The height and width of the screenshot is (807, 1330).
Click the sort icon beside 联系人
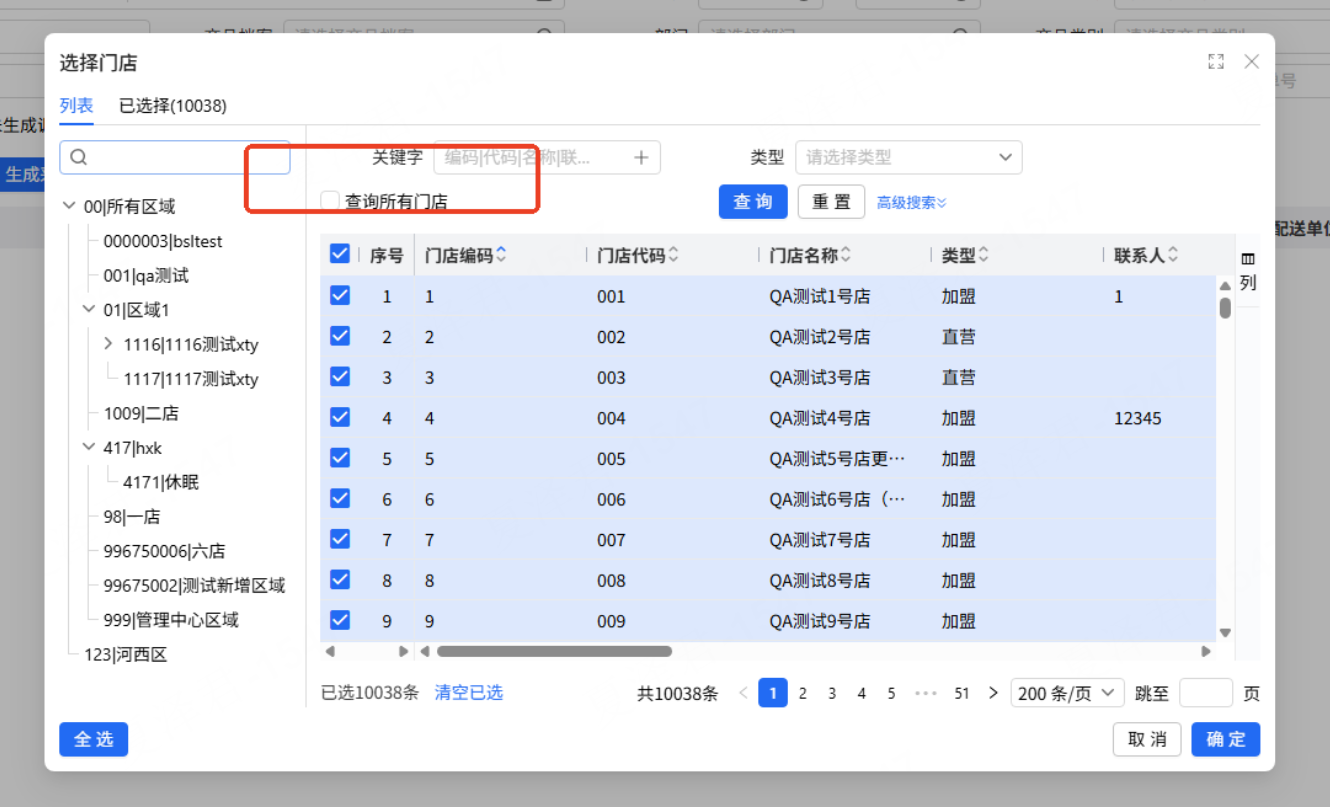click(1173, 255)
